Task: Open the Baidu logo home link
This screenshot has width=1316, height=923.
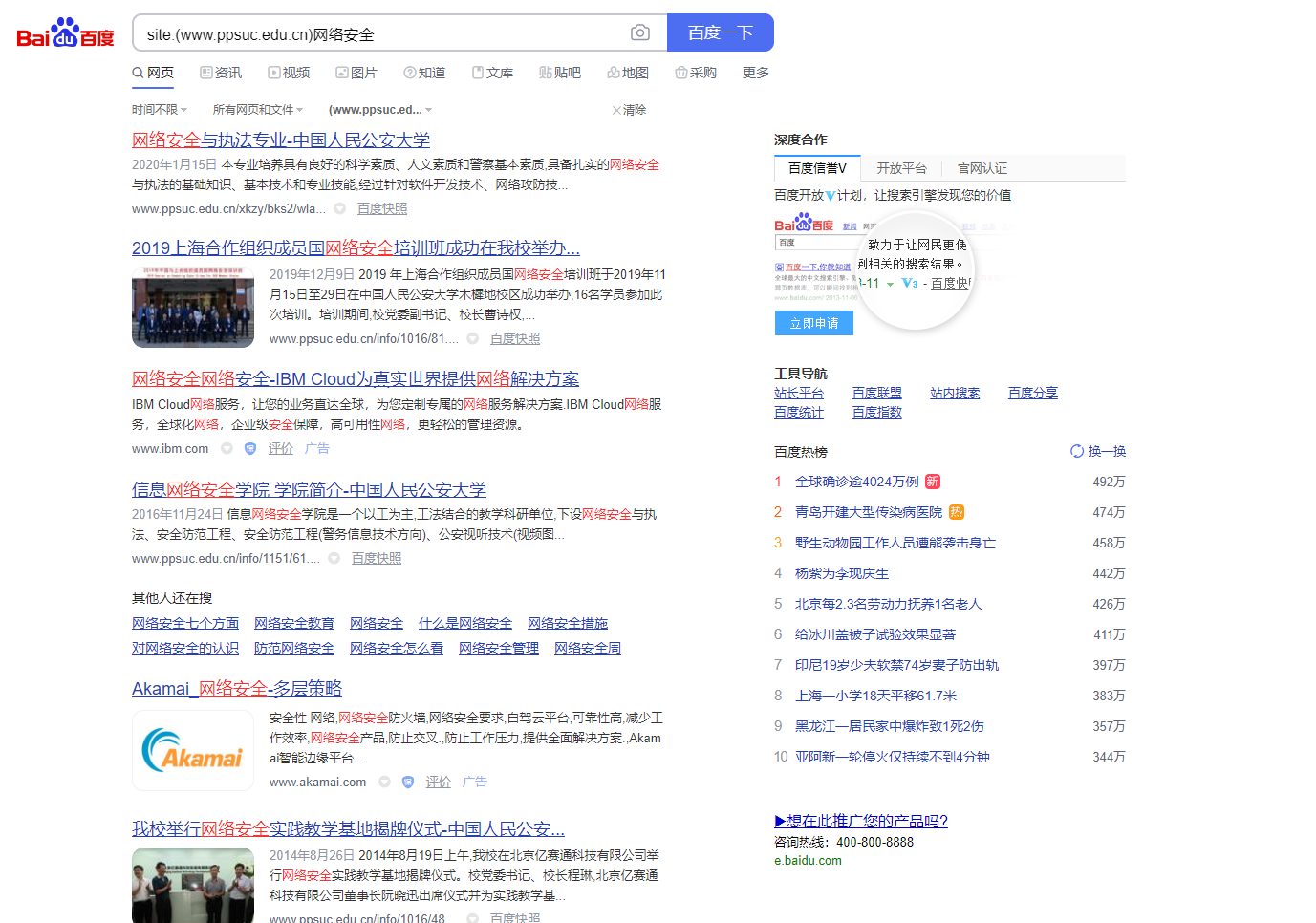Action: tap(65, 33)
